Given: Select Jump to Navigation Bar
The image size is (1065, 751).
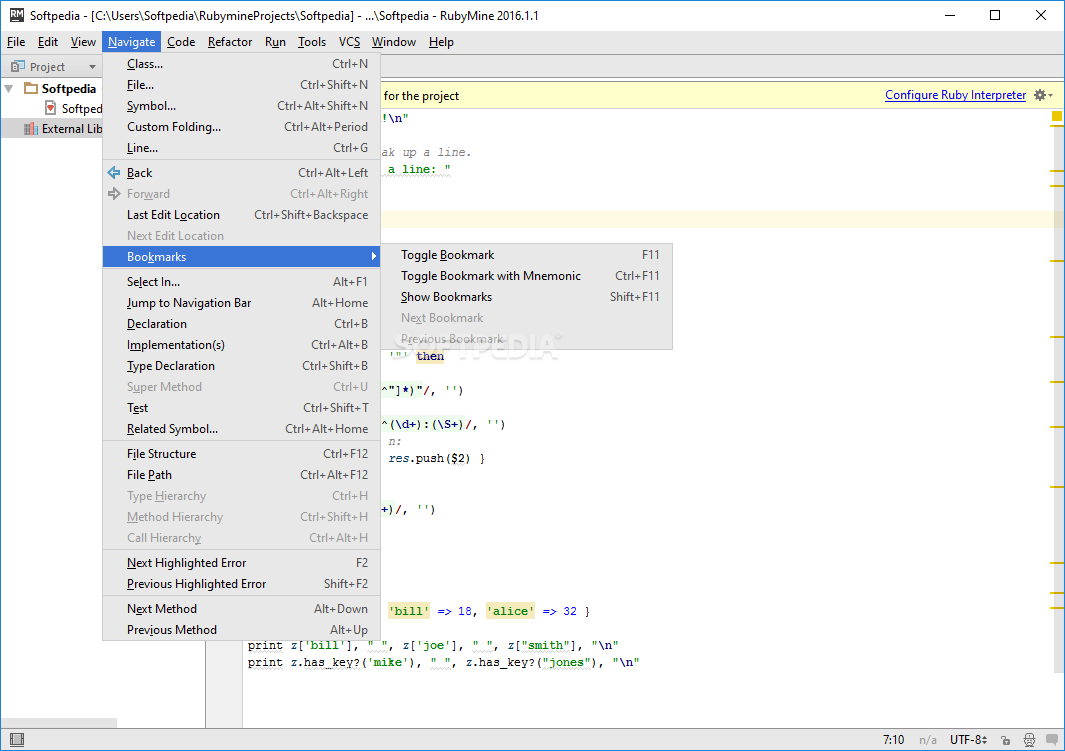Looking at the screenshot, I should [x=241, y=303].
